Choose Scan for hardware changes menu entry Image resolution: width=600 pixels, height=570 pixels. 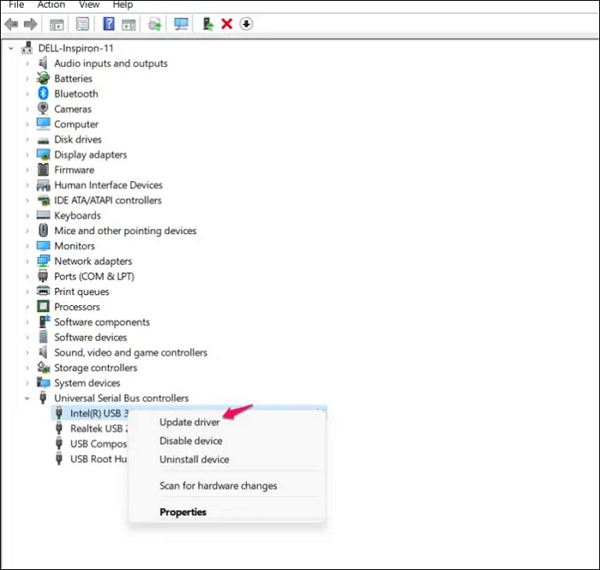tap(218, 485)
